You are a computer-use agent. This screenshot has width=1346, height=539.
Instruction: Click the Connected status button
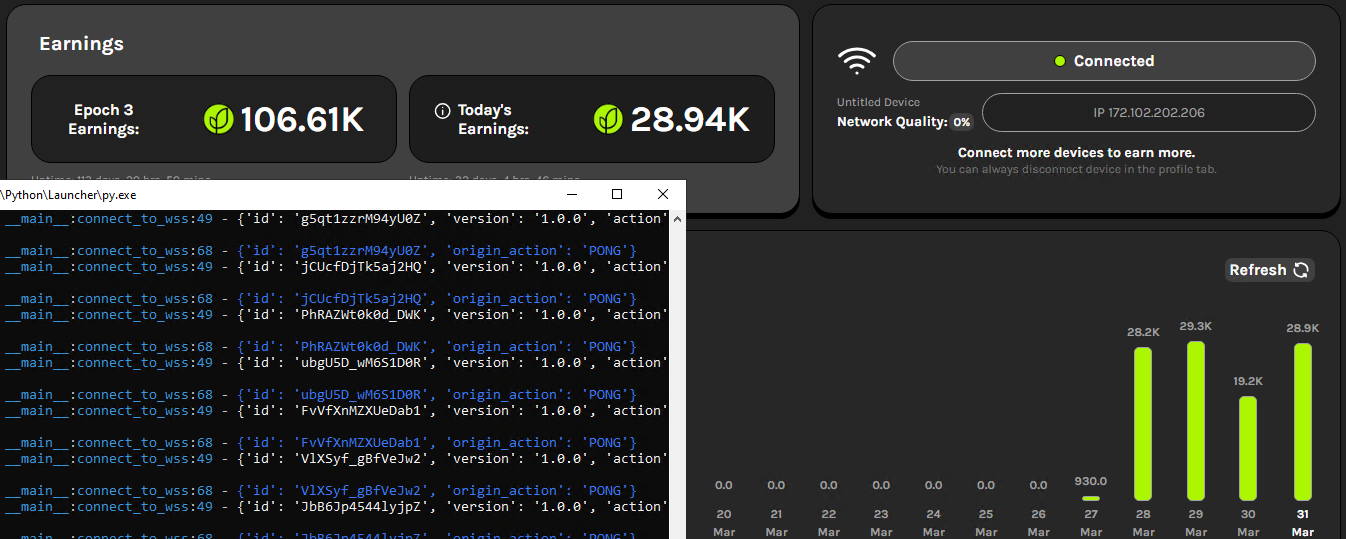click(x=1104, y=61)
